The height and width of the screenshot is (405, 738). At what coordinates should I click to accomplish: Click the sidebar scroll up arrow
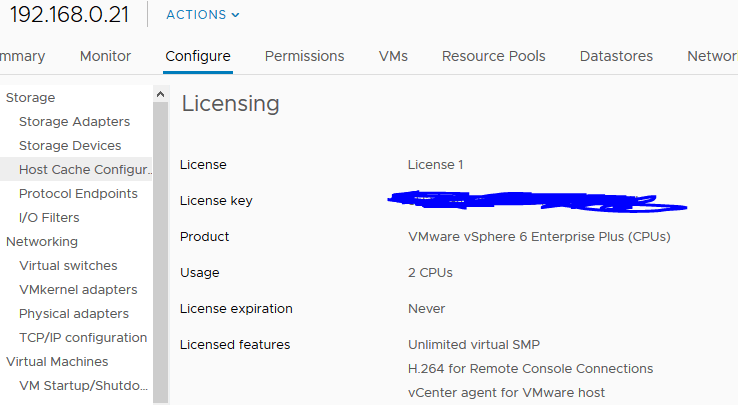pos(160,94)
